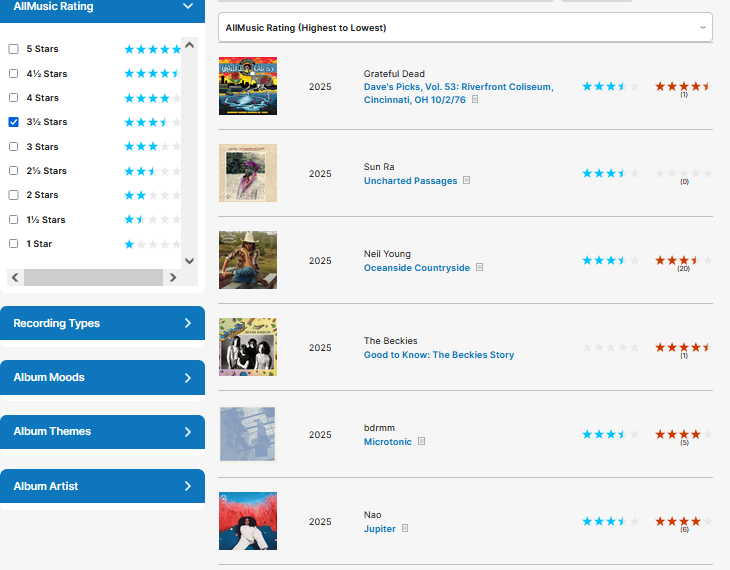Click the user rating stars for Sun Ra album
This screenshot has height=570, width=730.
[683, 173]
